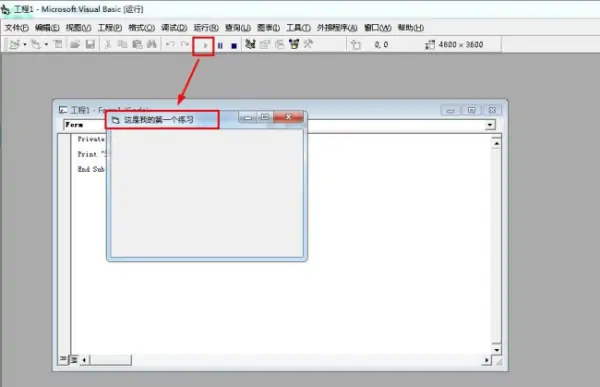Open the Properties Window icon

tap(265, 44)
